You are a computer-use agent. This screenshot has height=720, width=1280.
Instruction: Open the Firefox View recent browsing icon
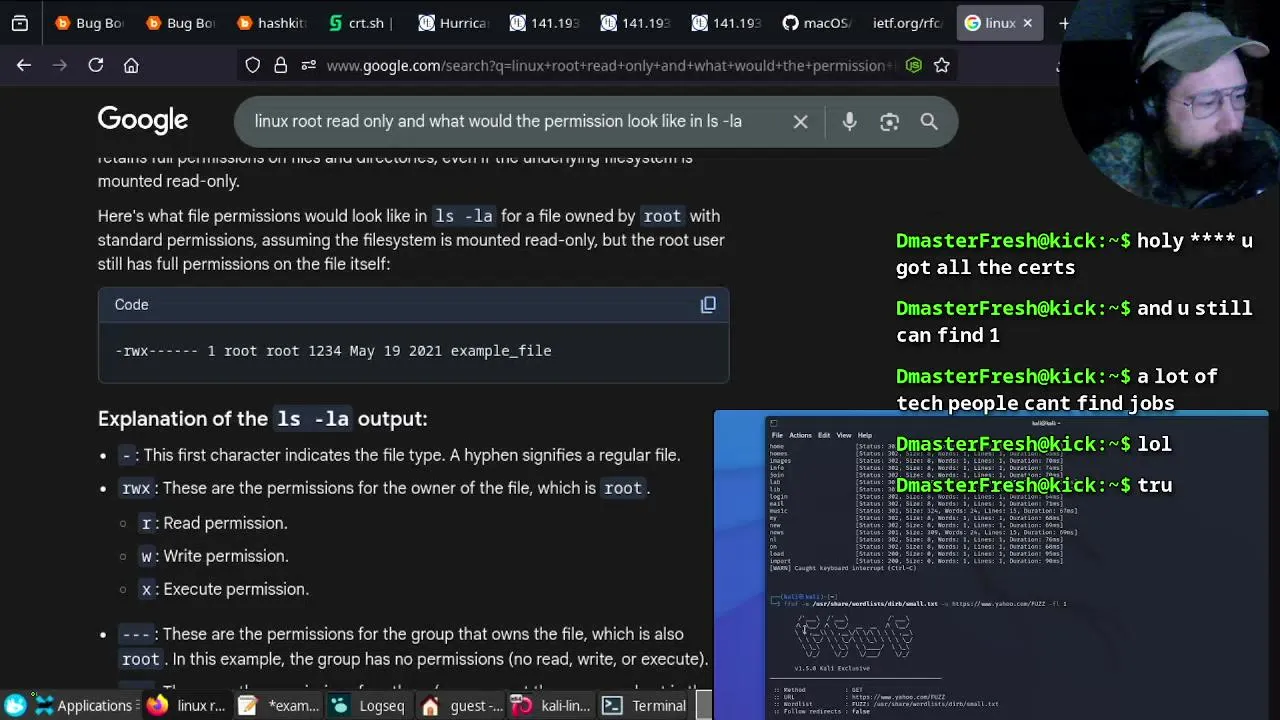pyautogui.click(x=20, y=23)
